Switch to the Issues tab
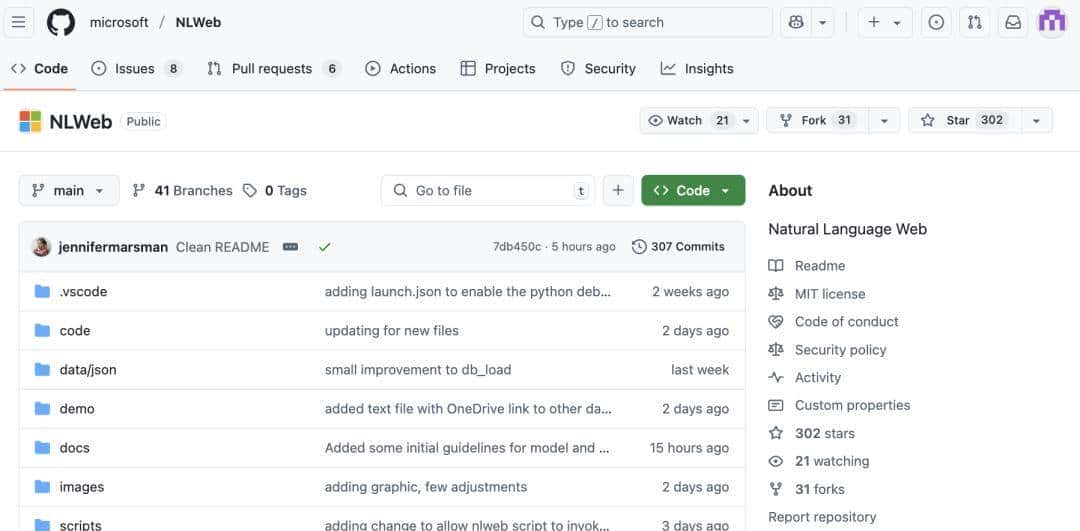Image resolution: width=1080 pixels, height=531 pixels. pyautogui.click(x=136, y=68)
